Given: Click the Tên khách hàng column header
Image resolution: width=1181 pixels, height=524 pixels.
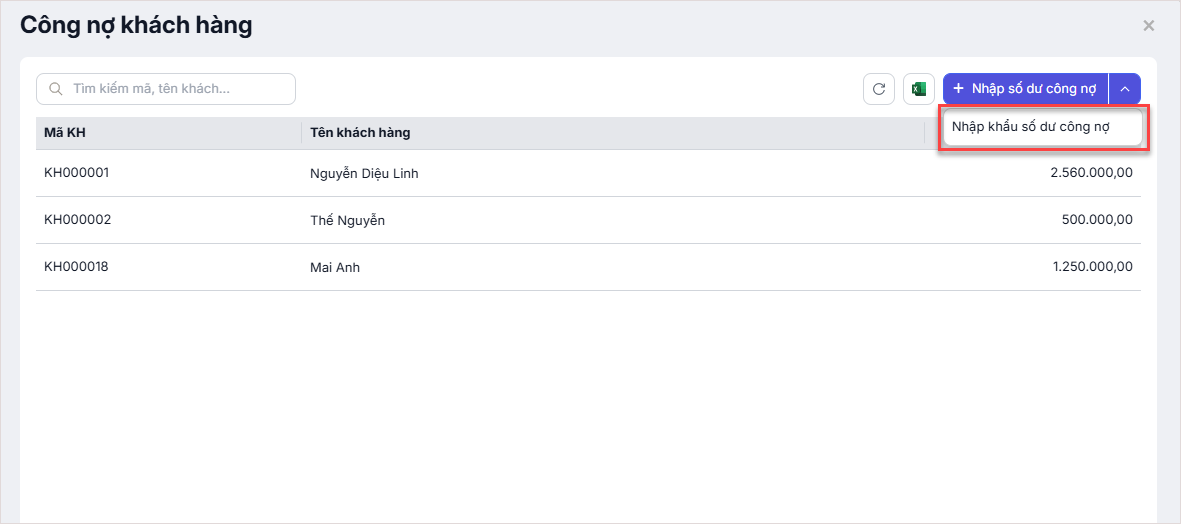Looking at the screenshot, I should pos(360,133).
